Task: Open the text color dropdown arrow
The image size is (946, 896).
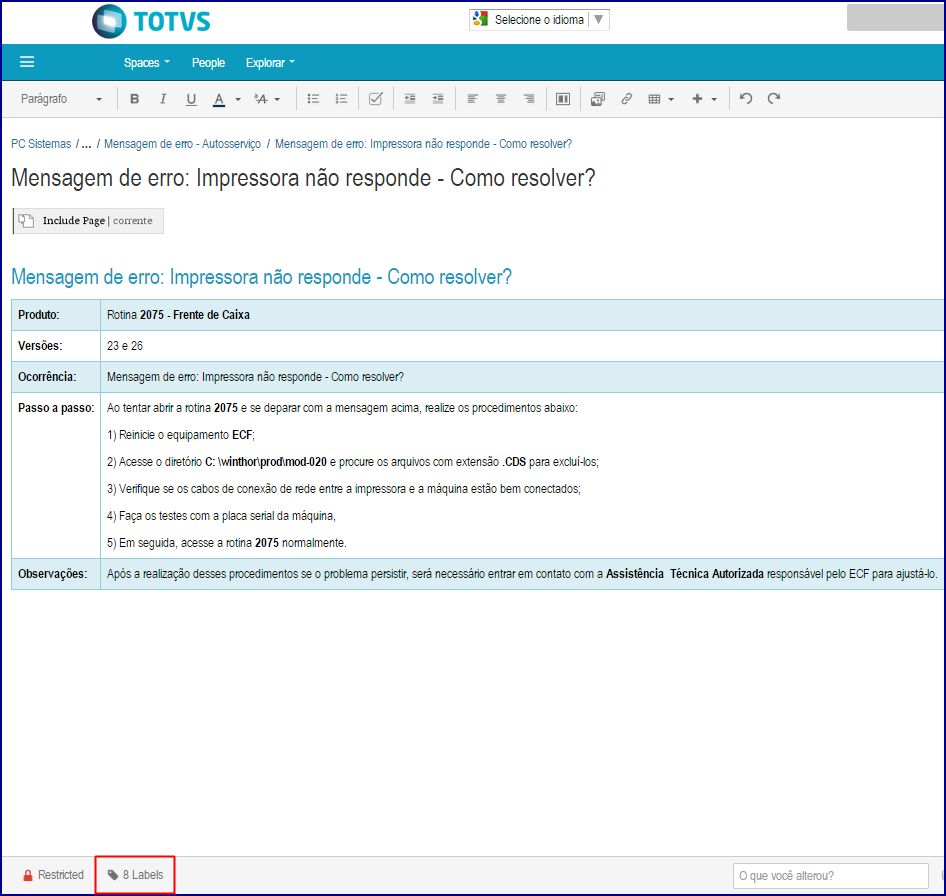Action: tap(238, 100)
